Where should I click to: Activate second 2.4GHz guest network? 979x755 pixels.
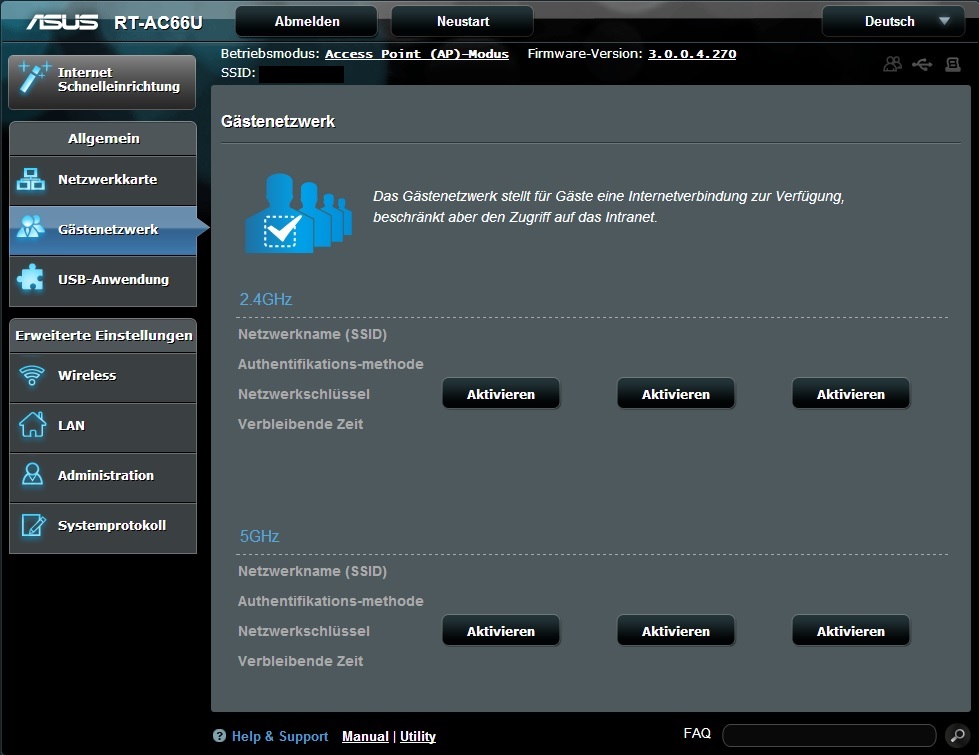(x=676, y=393)
